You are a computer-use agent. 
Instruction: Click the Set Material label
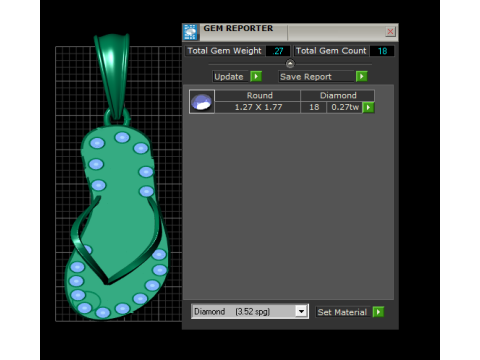pyautogui.click(x=342, y=312)
